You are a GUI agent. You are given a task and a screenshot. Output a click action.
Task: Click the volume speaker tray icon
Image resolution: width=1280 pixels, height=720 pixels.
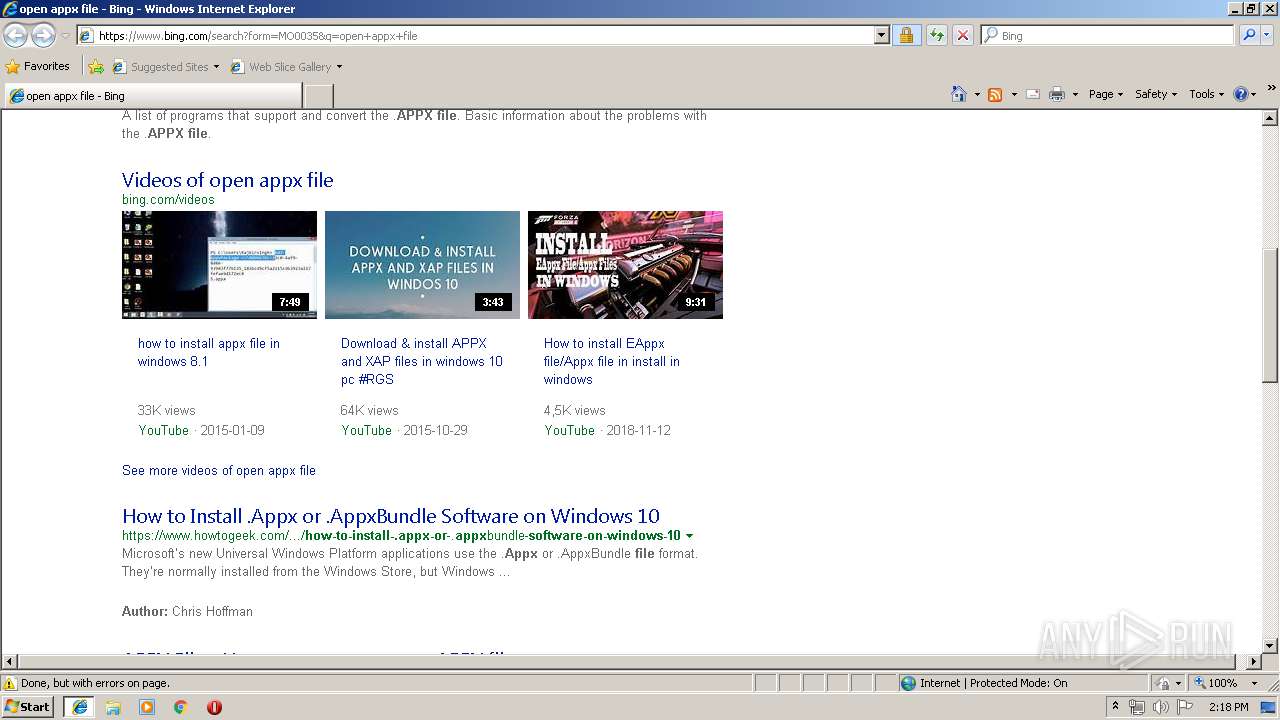pyautogui.click(x=1160, y=707)
